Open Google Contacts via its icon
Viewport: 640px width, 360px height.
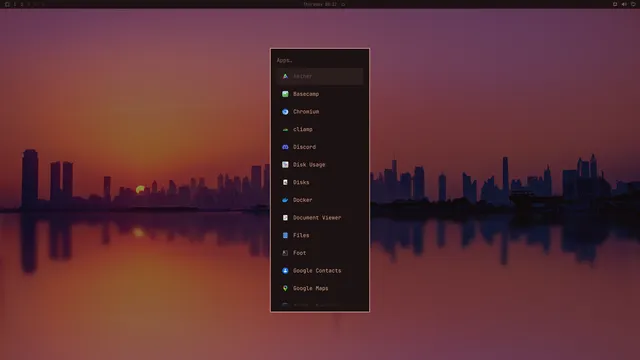click(x=285, y=271)
